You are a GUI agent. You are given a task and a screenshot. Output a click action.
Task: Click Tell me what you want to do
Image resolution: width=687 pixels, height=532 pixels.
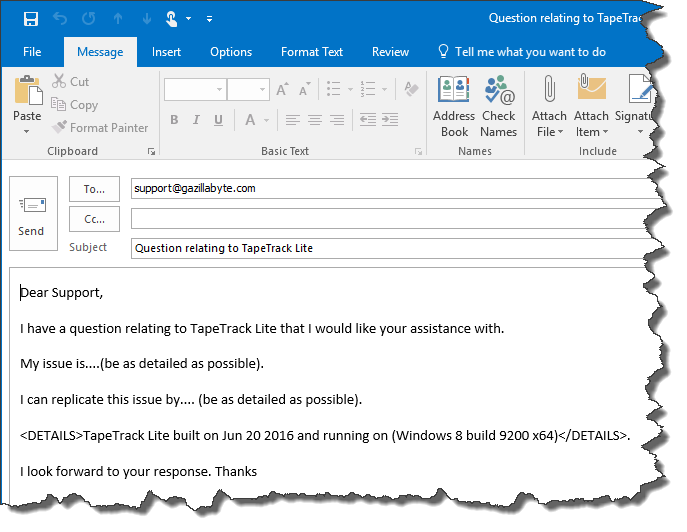point(522,52)
